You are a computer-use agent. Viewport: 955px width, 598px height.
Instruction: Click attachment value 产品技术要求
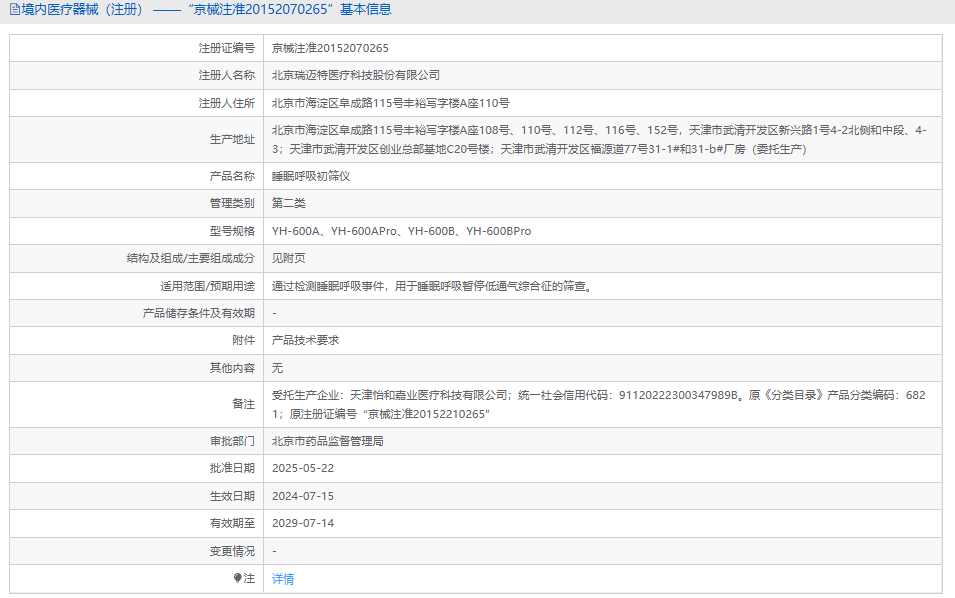click(x=305, y=340)
